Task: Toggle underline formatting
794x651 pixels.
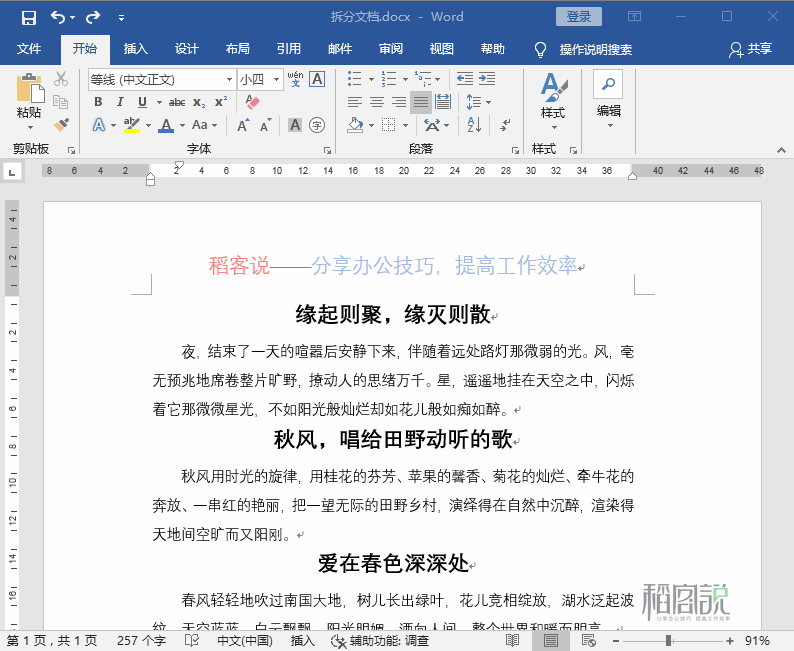Action: [142, 102]
